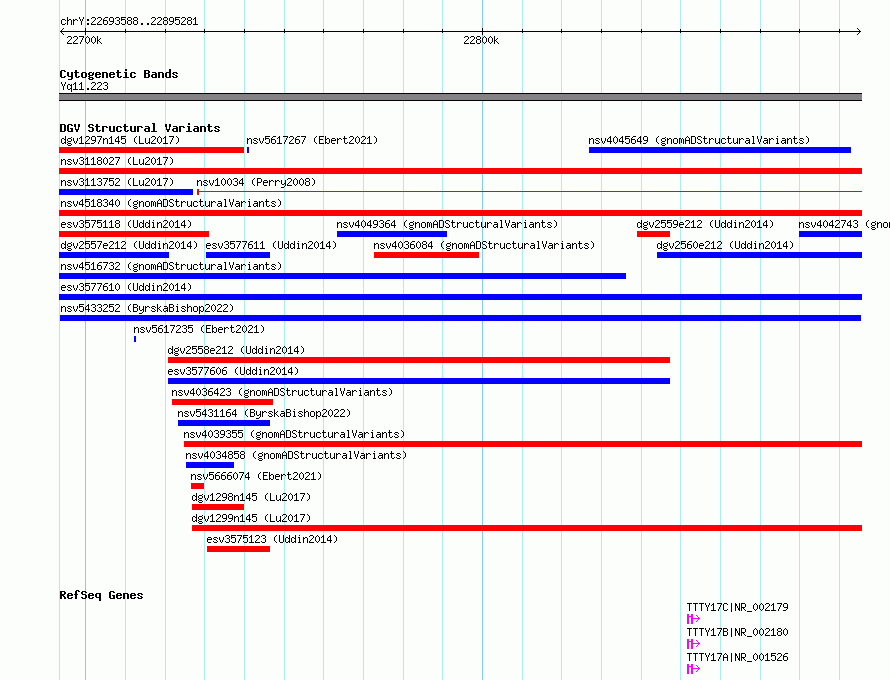Click the magenta TTTY17C gene arrow glyph

[x=693, y=619]
